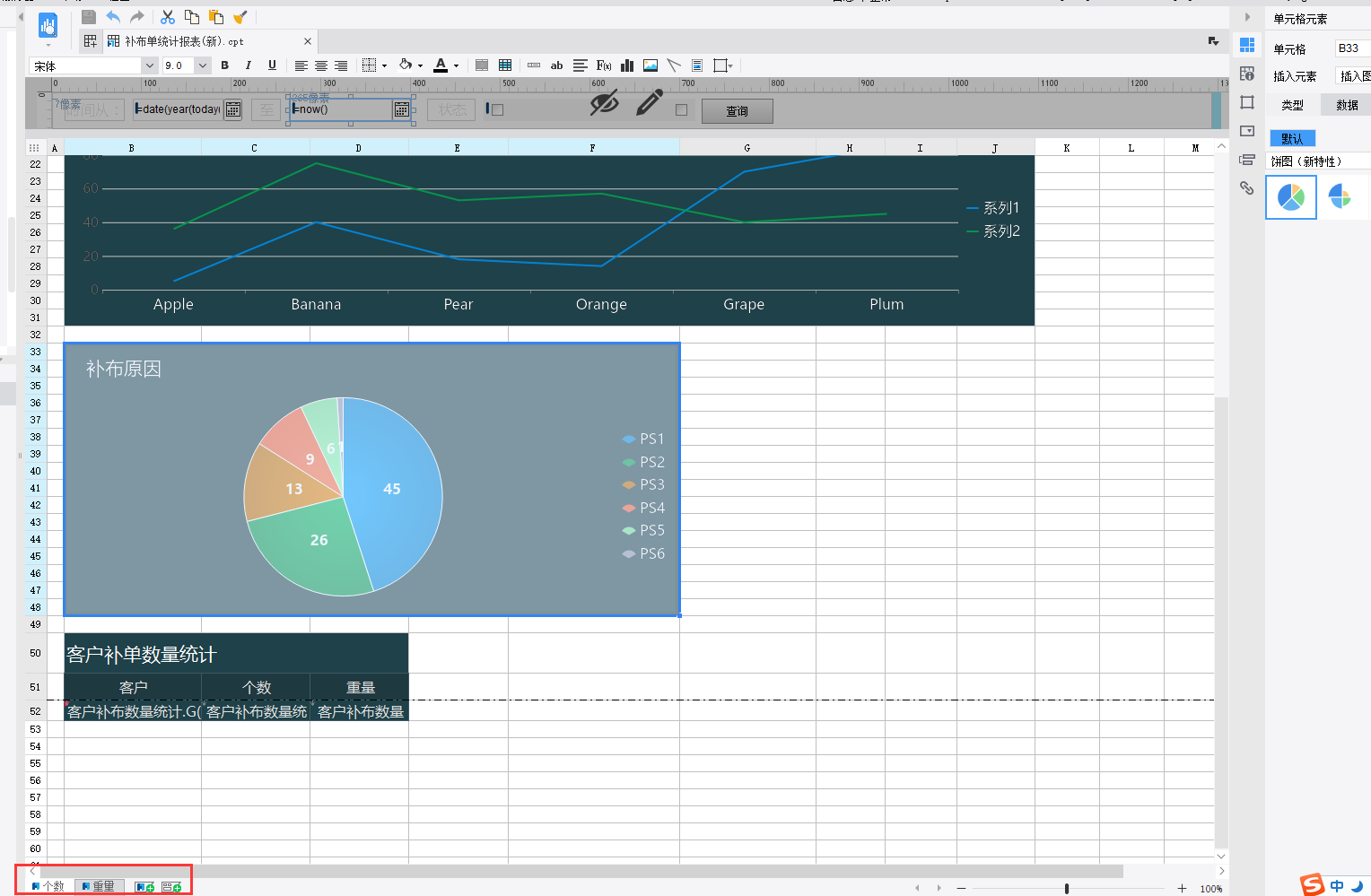Screen dimensions: 1371x896
Task: Click the Paste clipboard icon
Action: [x=216, y=17]
